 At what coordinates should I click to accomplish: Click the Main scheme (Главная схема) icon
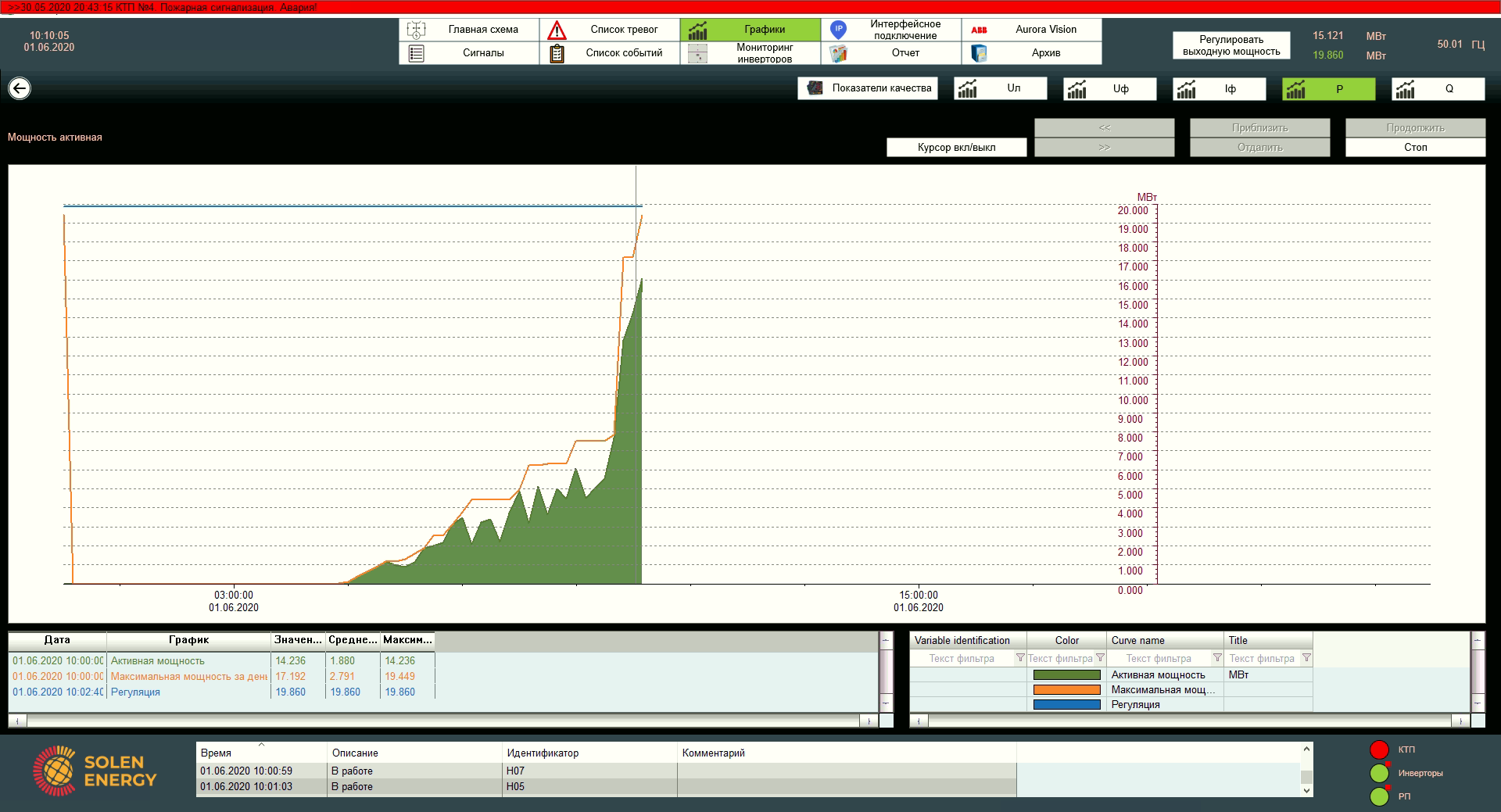click(416, 30)
